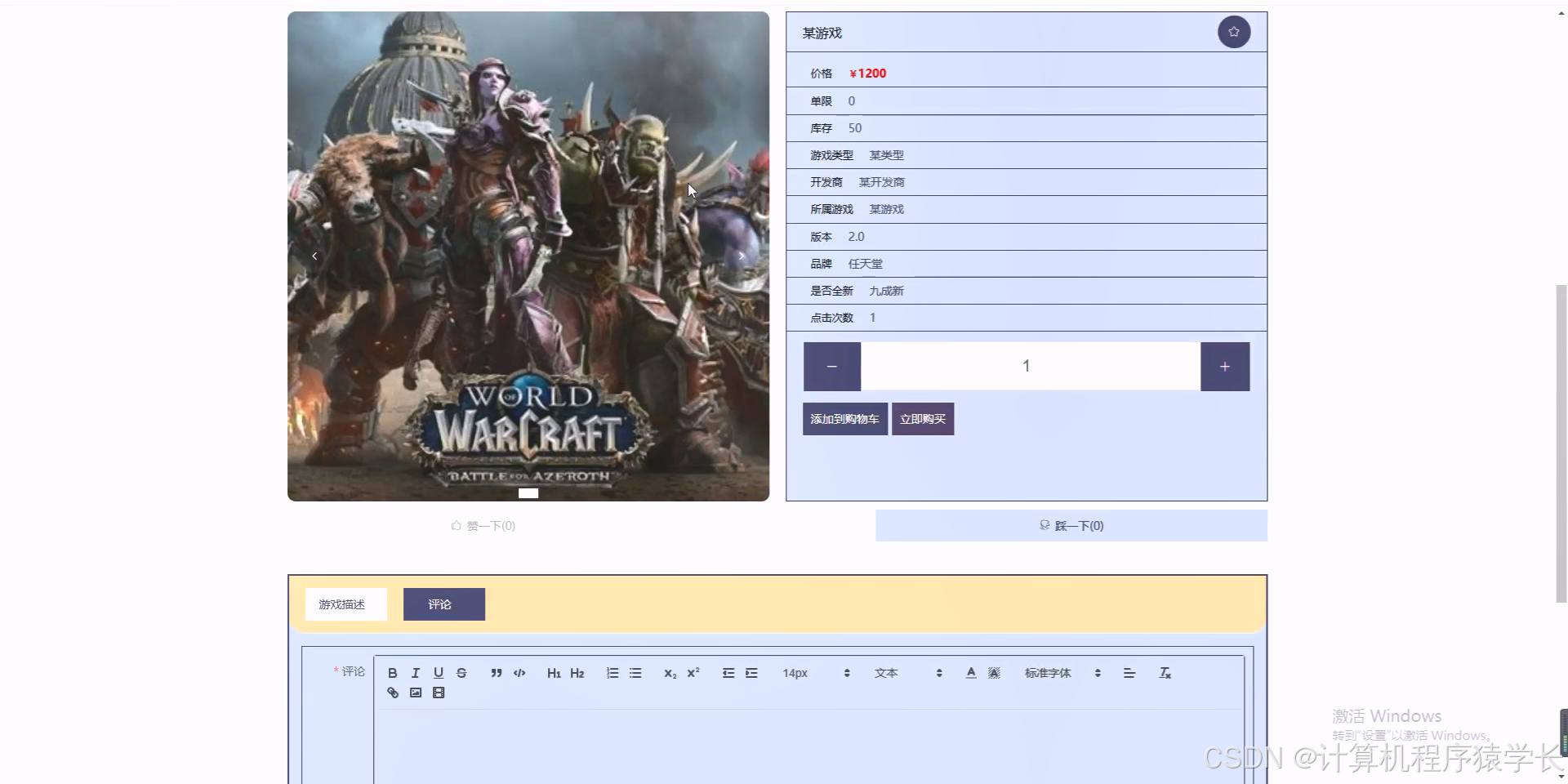Switch to the 评论 tab
The height and width of the screenshot is (784, 1568).
pyautogui.click(x=444, y=604)
